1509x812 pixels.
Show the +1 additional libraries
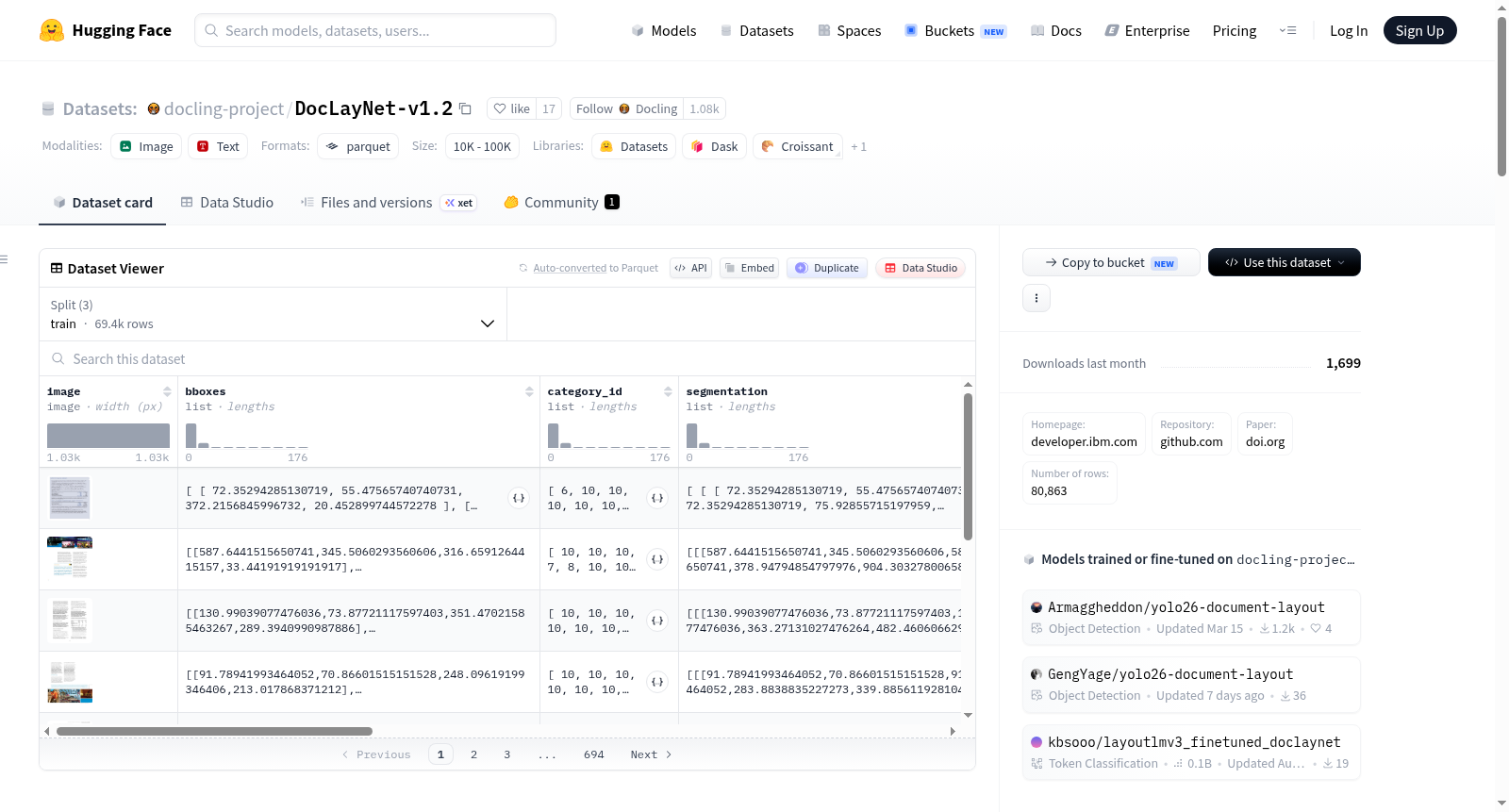pos(858,147)
